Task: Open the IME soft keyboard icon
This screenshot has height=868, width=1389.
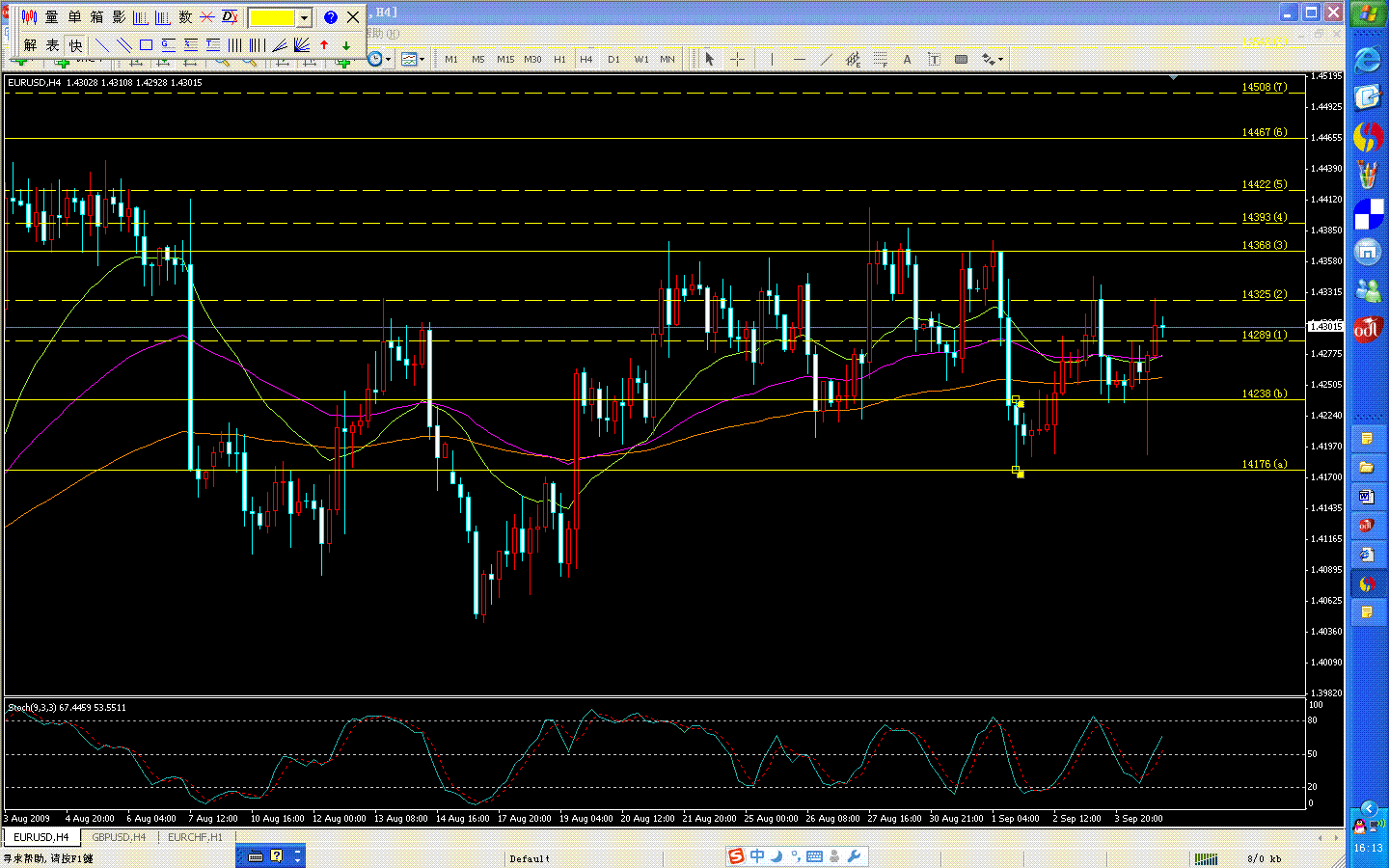Action: pyautogui.click(x=814, y=856)
